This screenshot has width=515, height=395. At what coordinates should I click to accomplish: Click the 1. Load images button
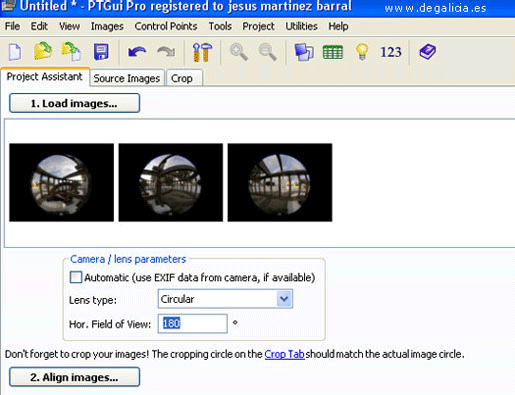(x=74, y=103)
